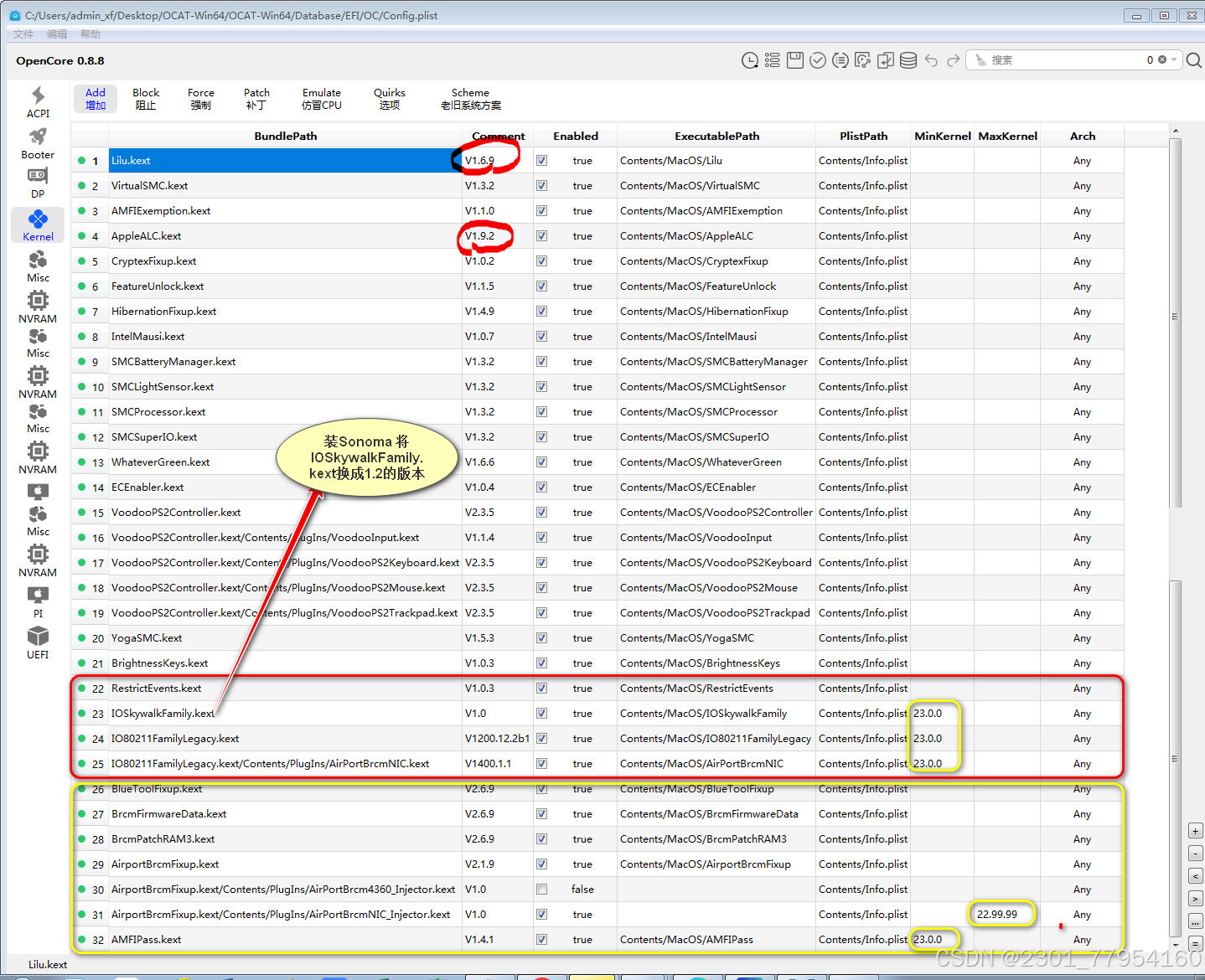This screenshot has width=1205, height=980.
Task: Open the Booter section in sidebar
Action: coord(38,143)
